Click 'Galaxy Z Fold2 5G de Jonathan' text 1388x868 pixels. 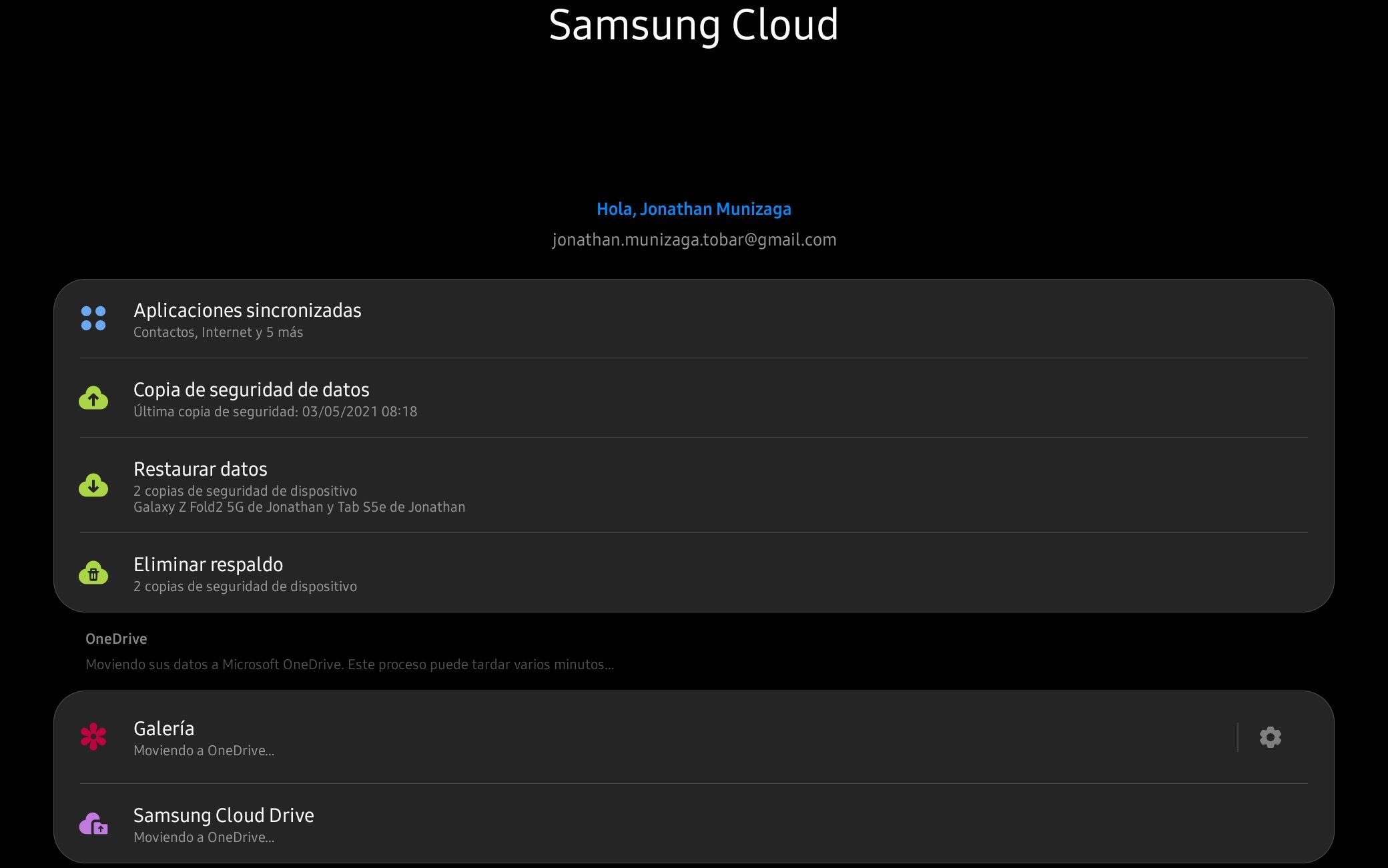click(x=228, y=507)
